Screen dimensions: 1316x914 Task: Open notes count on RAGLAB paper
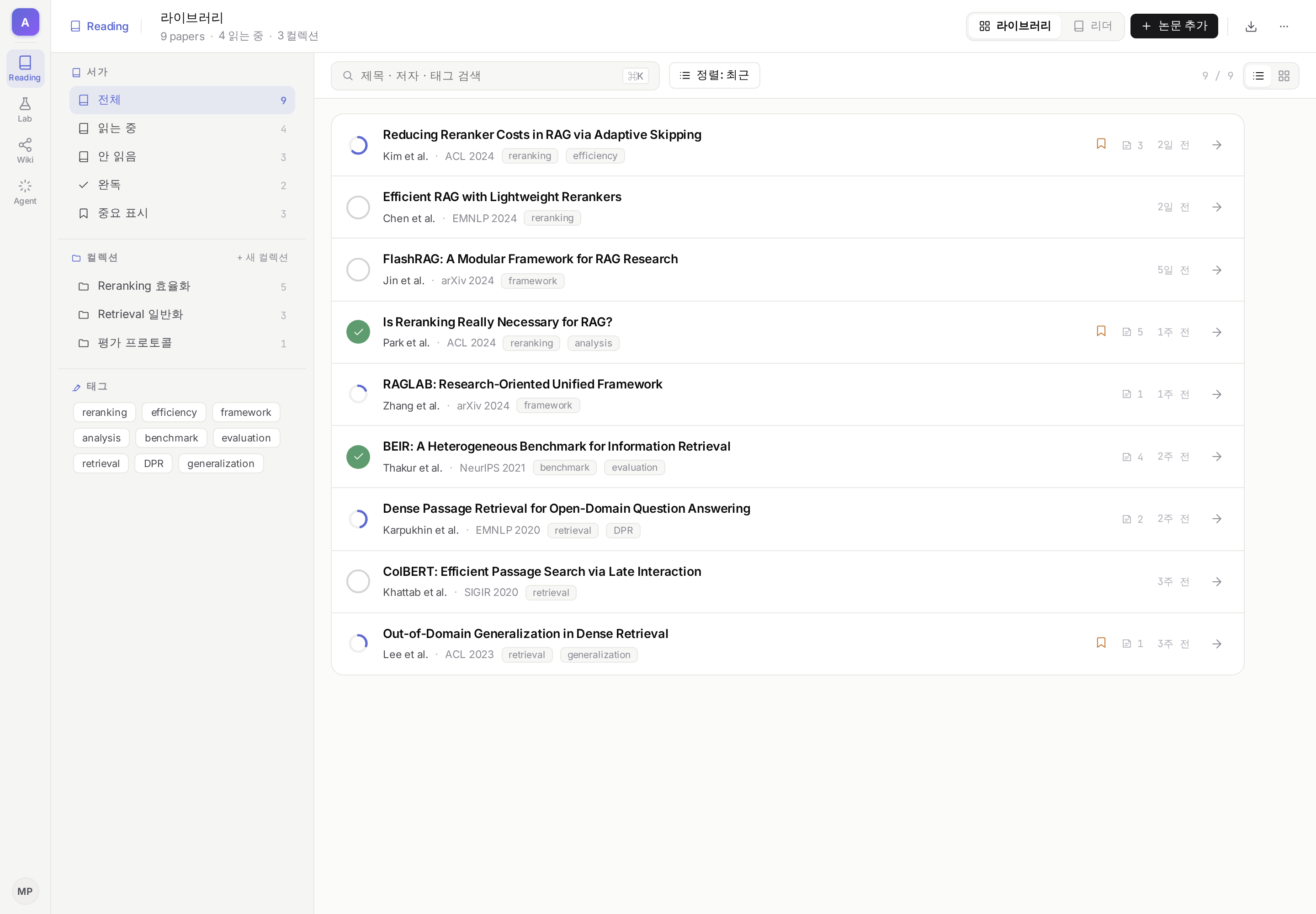pyautogui.click(x=1132, y=394)
